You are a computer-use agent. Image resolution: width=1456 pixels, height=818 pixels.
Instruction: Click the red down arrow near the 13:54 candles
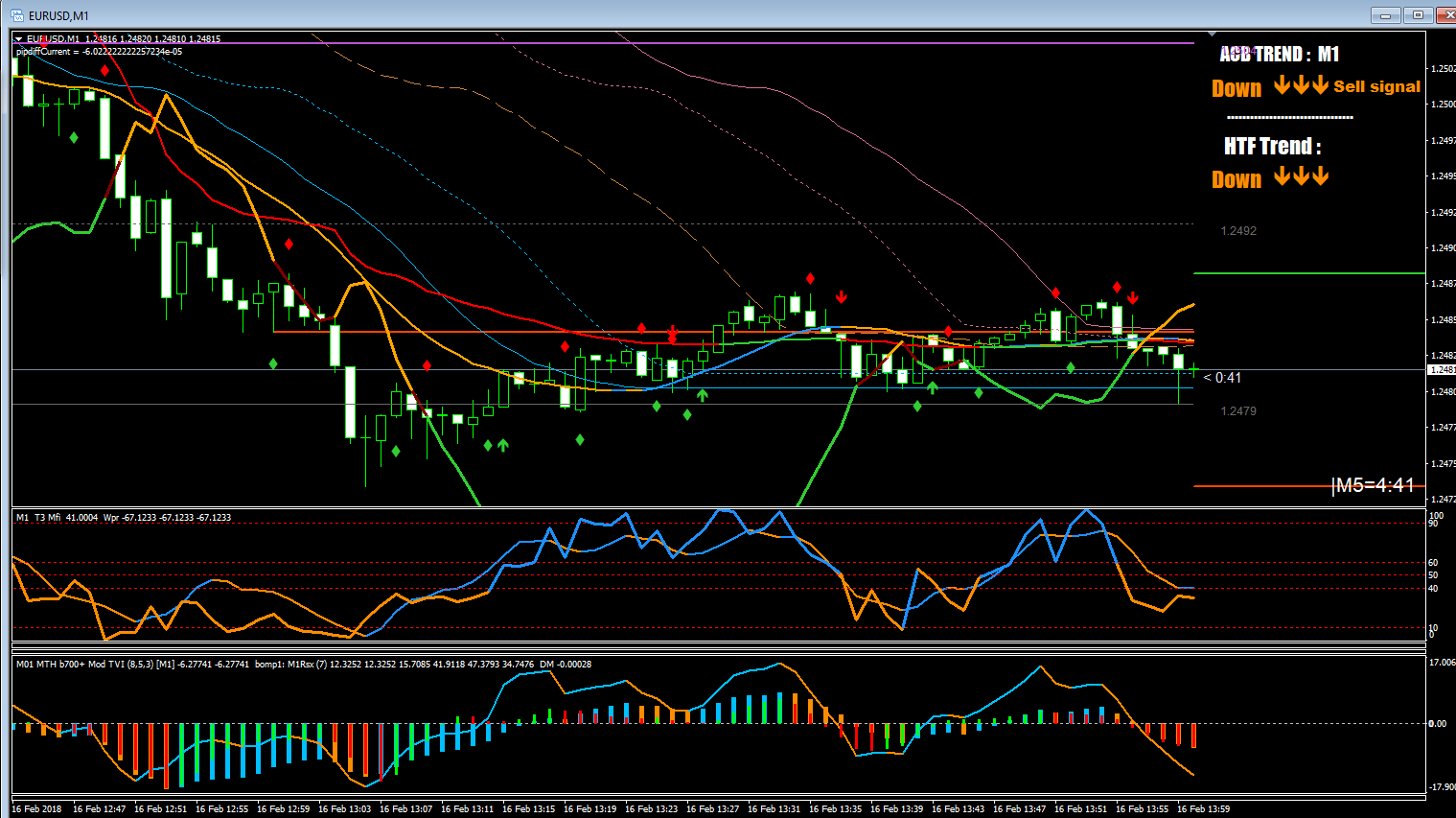pos(1132,298)
